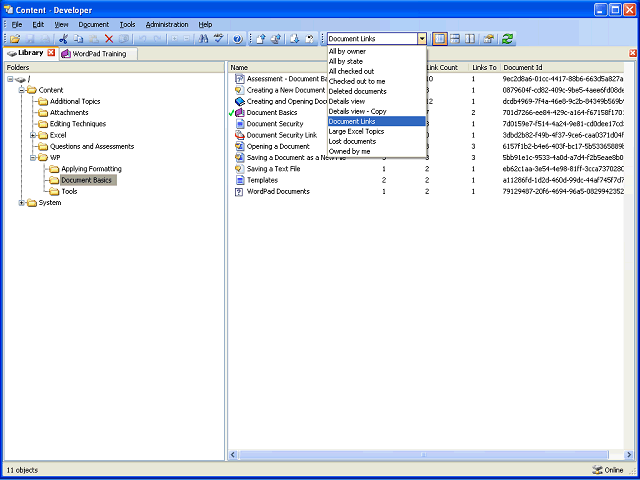Switch to the WordPad Training tab

[98, 54]
